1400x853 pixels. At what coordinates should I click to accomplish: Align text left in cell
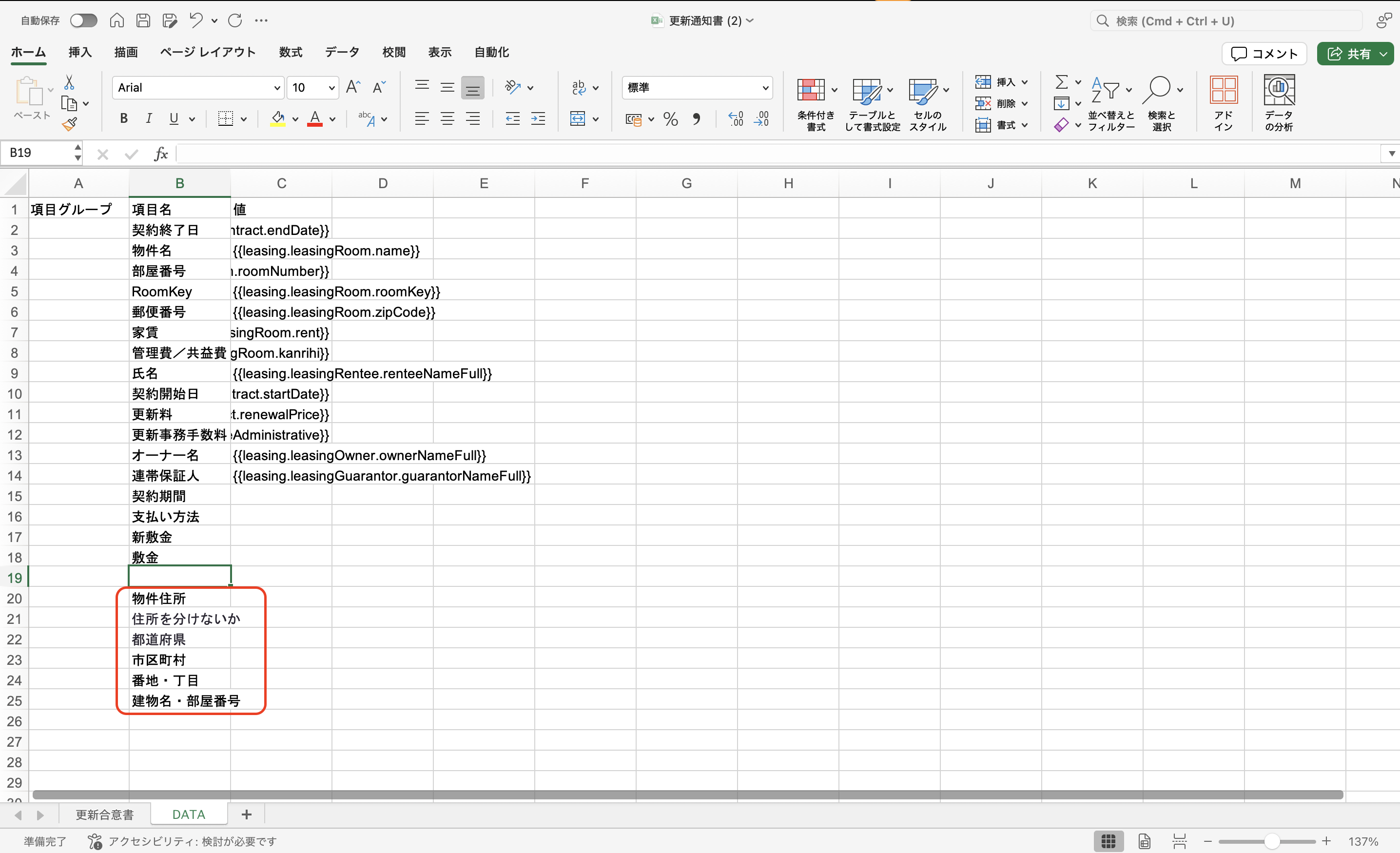[422, 119]
